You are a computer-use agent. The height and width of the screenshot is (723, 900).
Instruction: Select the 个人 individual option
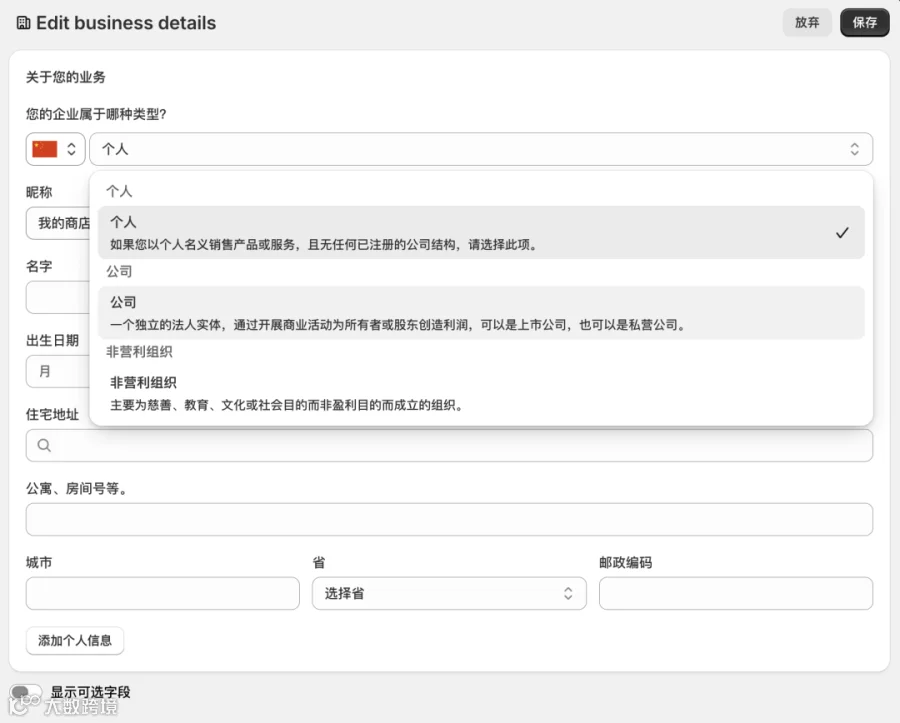point(481,232)
